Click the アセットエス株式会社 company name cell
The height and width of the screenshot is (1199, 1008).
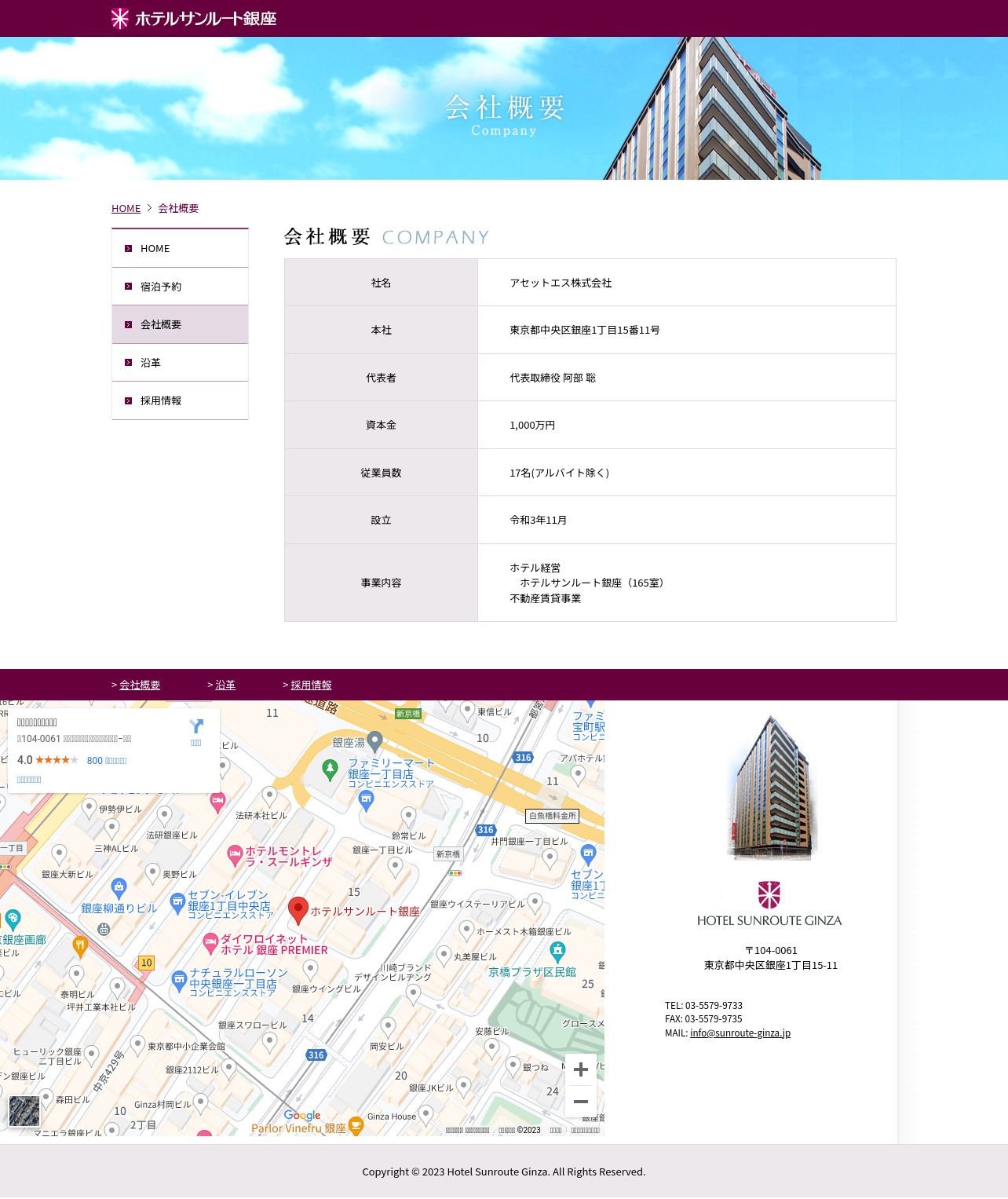(x=686, y=283)
